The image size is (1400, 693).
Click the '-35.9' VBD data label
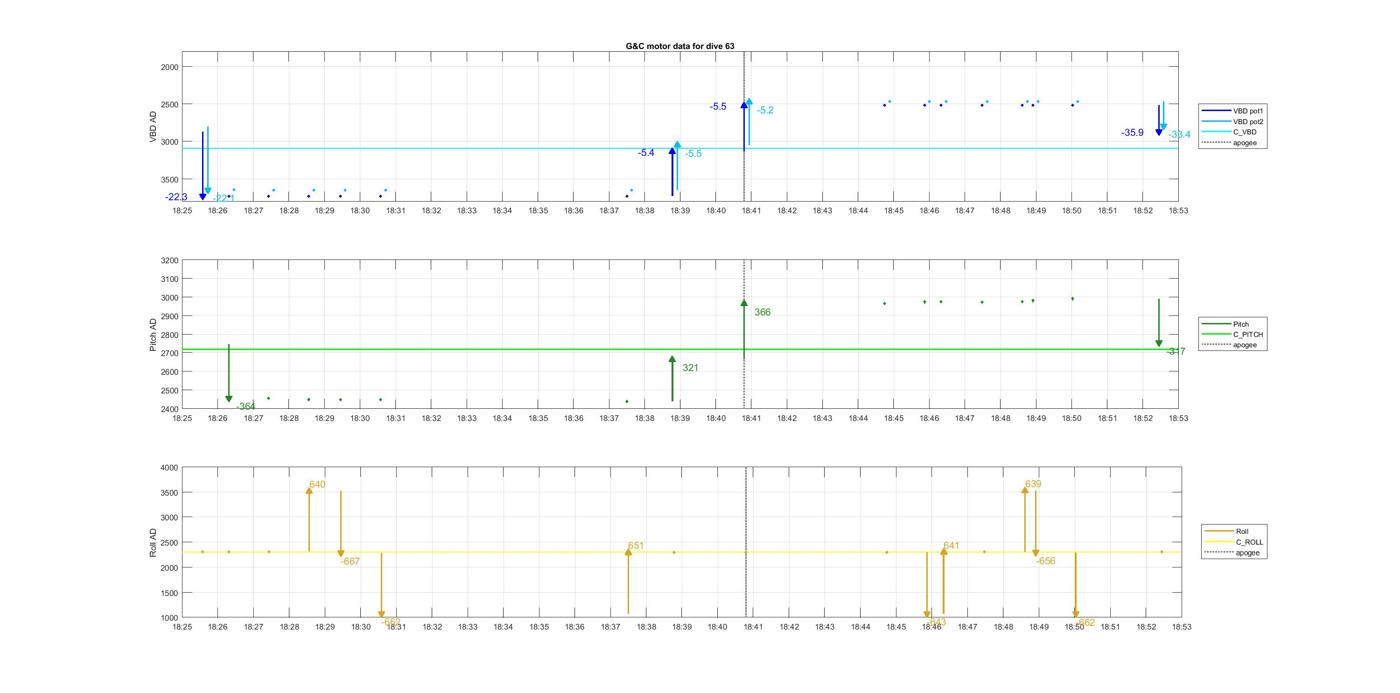click(x=1132, y=133)
